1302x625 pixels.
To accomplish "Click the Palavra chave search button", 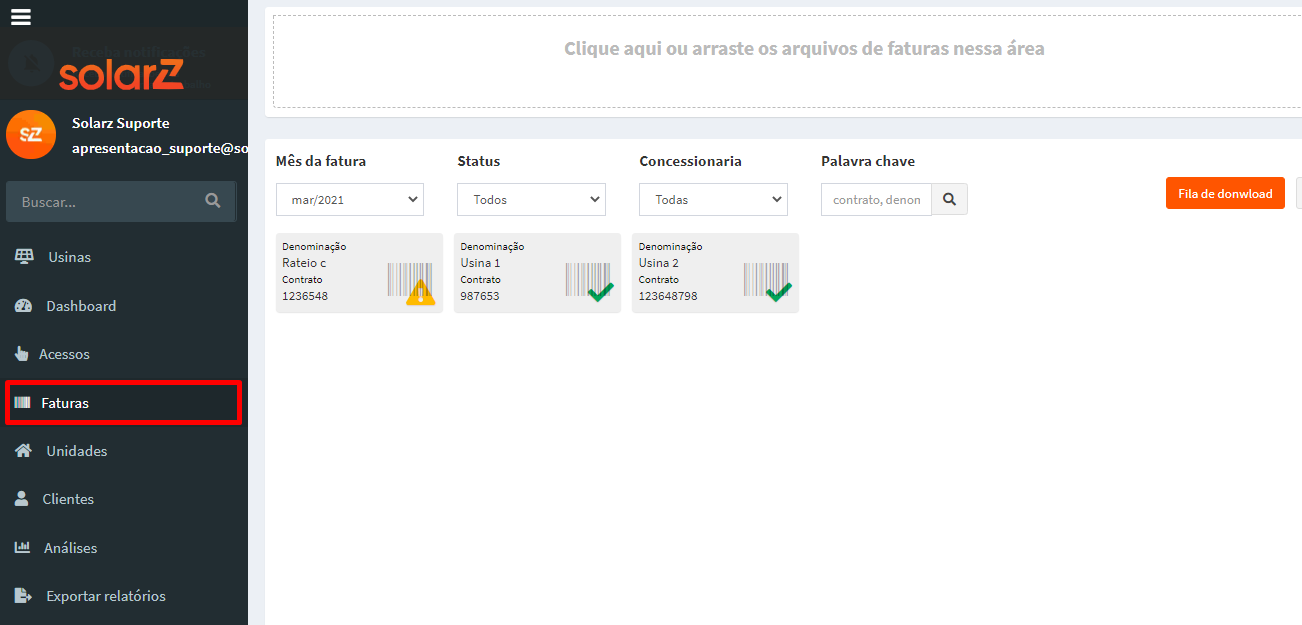I will pyautogui.click(x=949, y=200).
